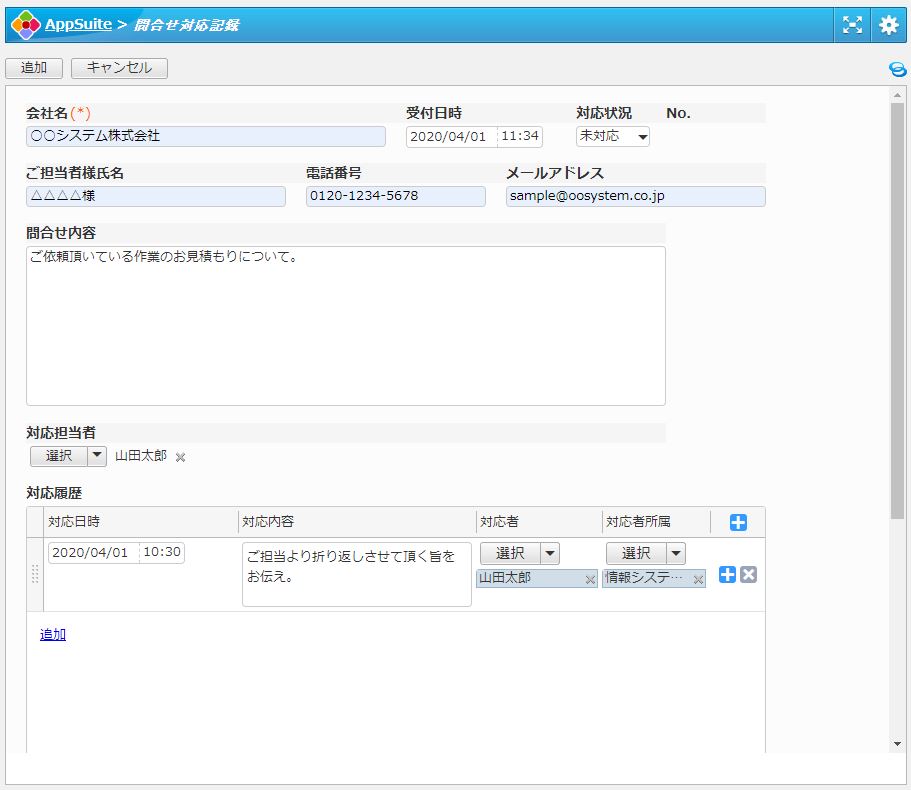Open the 対応状況 dropdown showing 未対応

[612, 136]
